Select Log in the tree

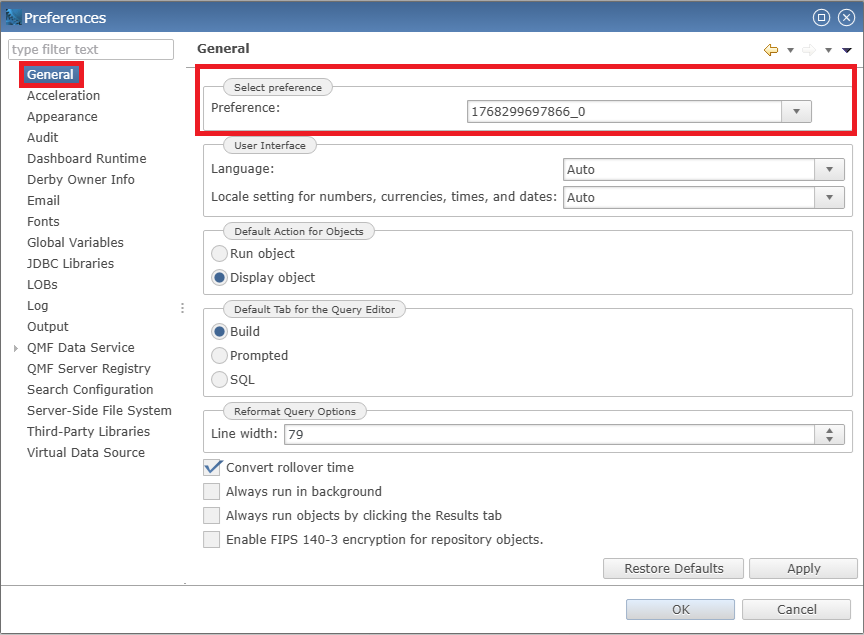[37, 305]
